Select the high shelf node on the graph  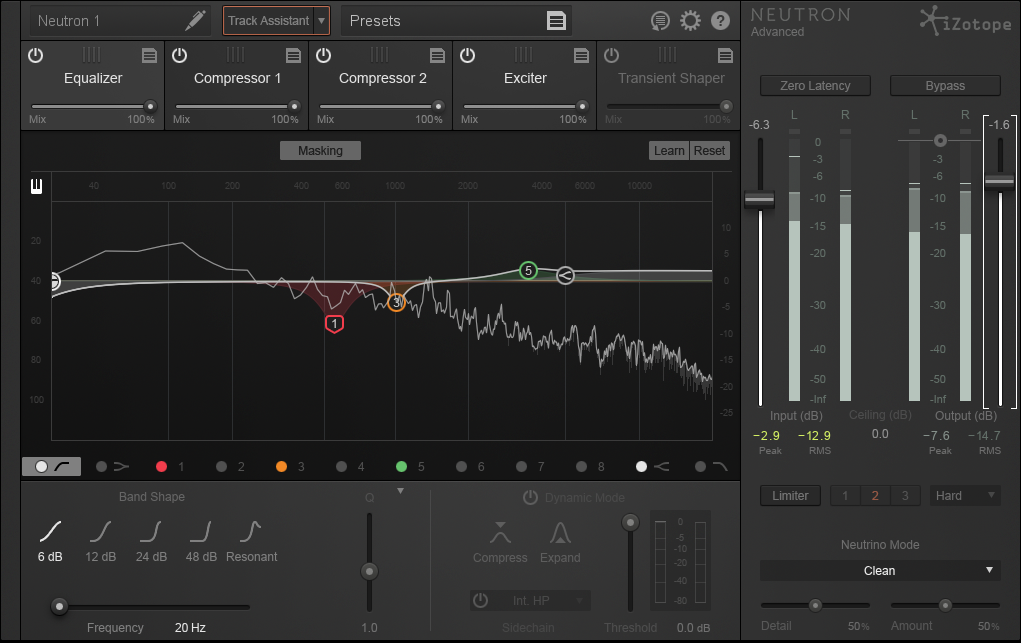(565, 276)
